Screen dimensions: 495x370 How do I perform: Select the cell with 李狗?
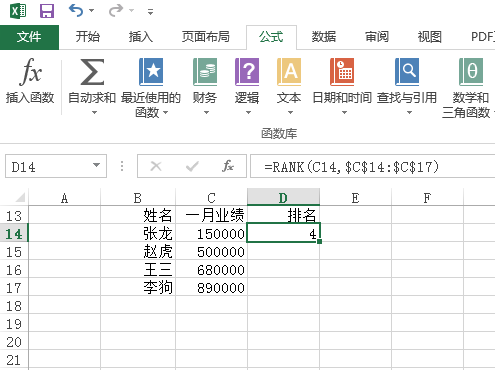point(138,287)
